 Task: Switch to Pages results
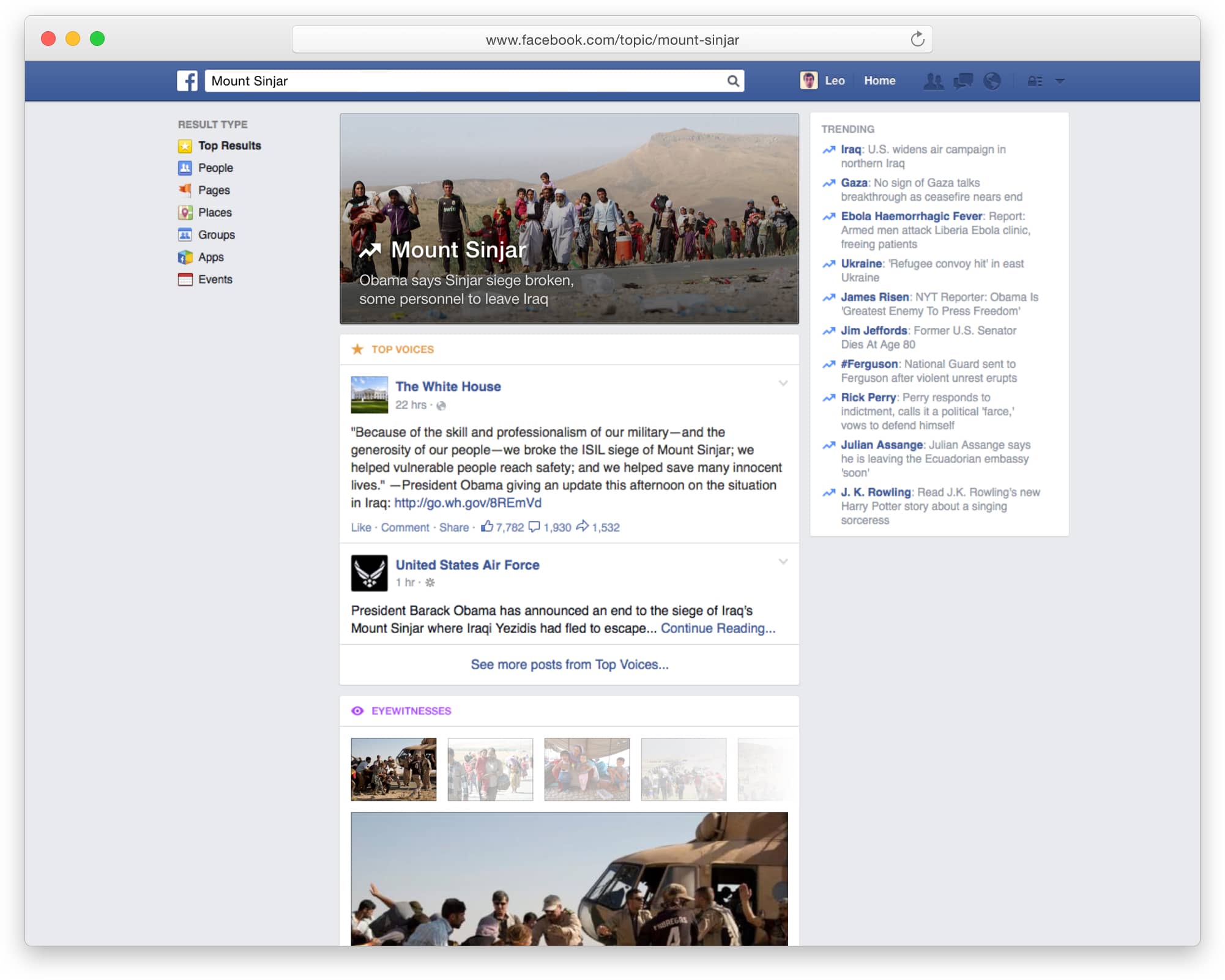click(214, 190)
